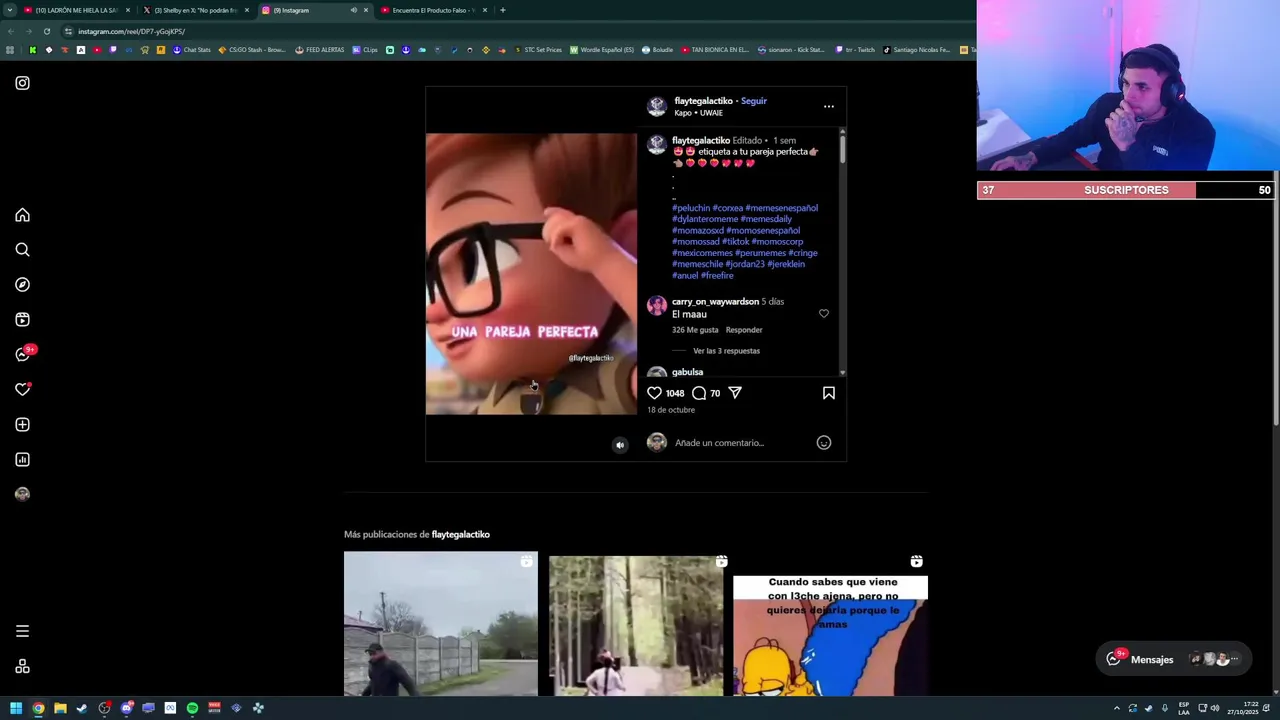Like carry_on_waywardson's comment
Viewport: 1280px width, 720px height.
[x=824, y=313]
